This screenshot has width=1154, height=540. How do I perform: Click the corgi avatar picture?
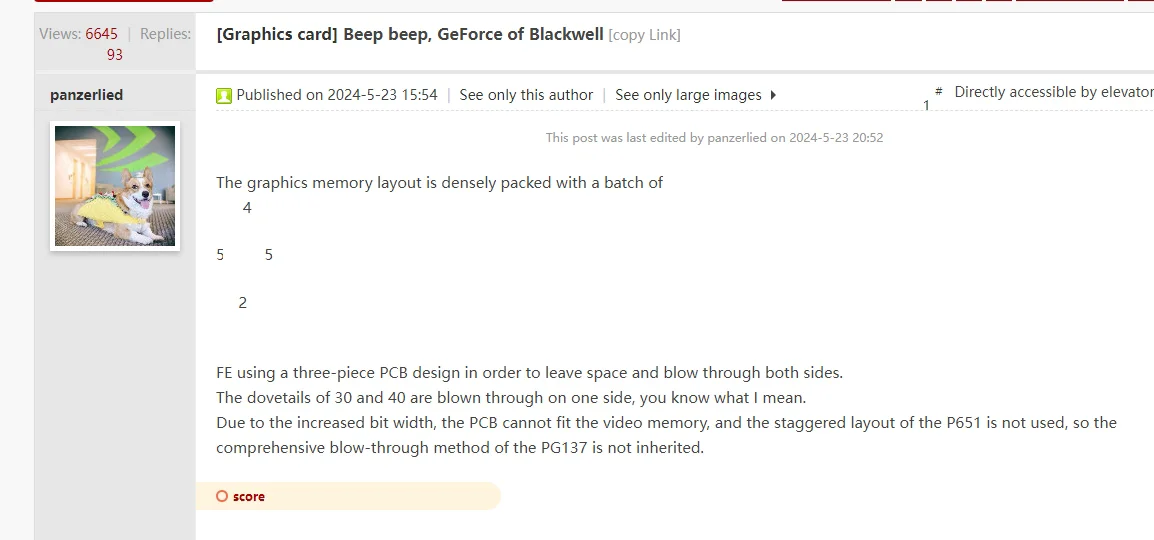(115, 186)
